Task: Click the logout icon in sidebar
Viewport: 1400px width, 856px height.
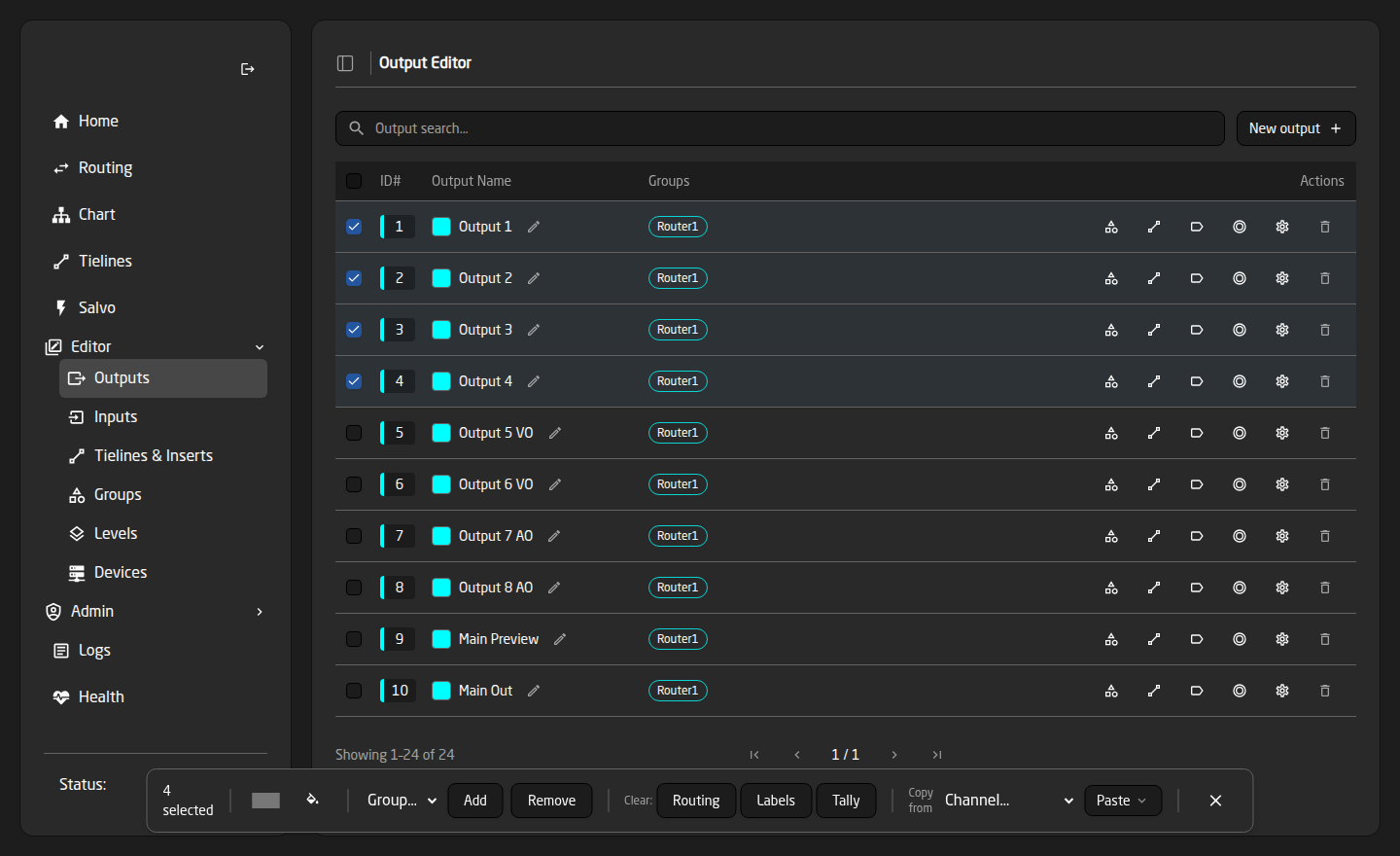Action: 247,69
